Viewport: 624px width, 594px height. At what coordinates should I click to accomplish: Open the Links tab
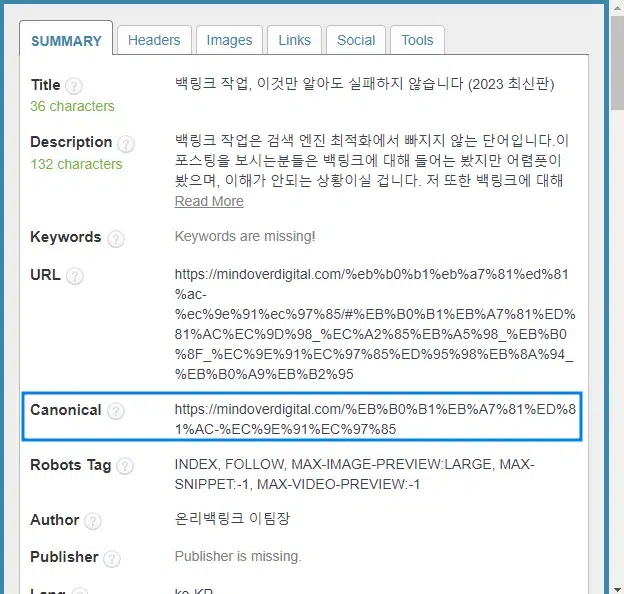click(294, 40)
